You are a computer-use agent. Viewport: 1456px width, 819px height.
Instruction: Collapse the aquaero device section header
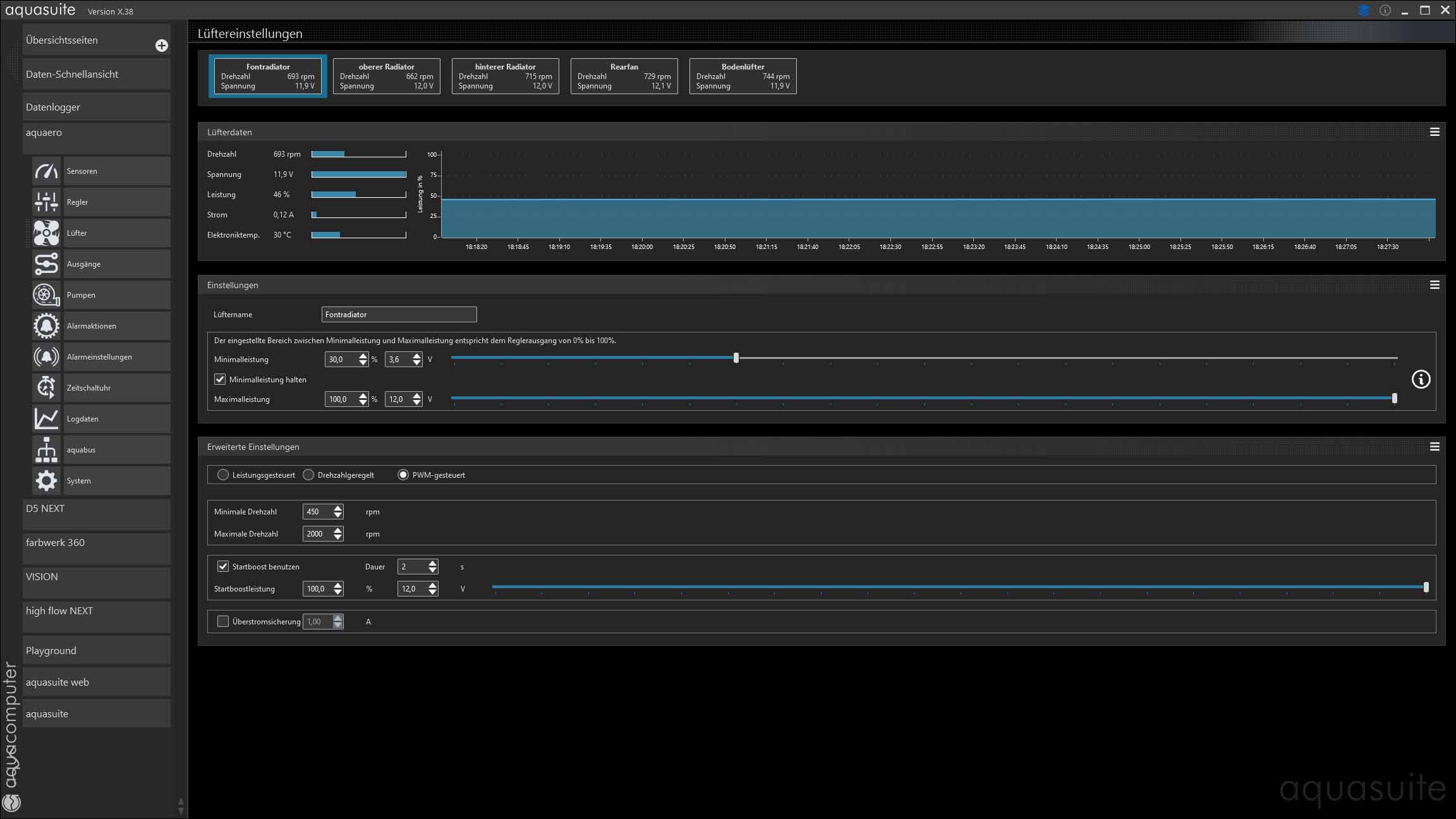point(96,138)
